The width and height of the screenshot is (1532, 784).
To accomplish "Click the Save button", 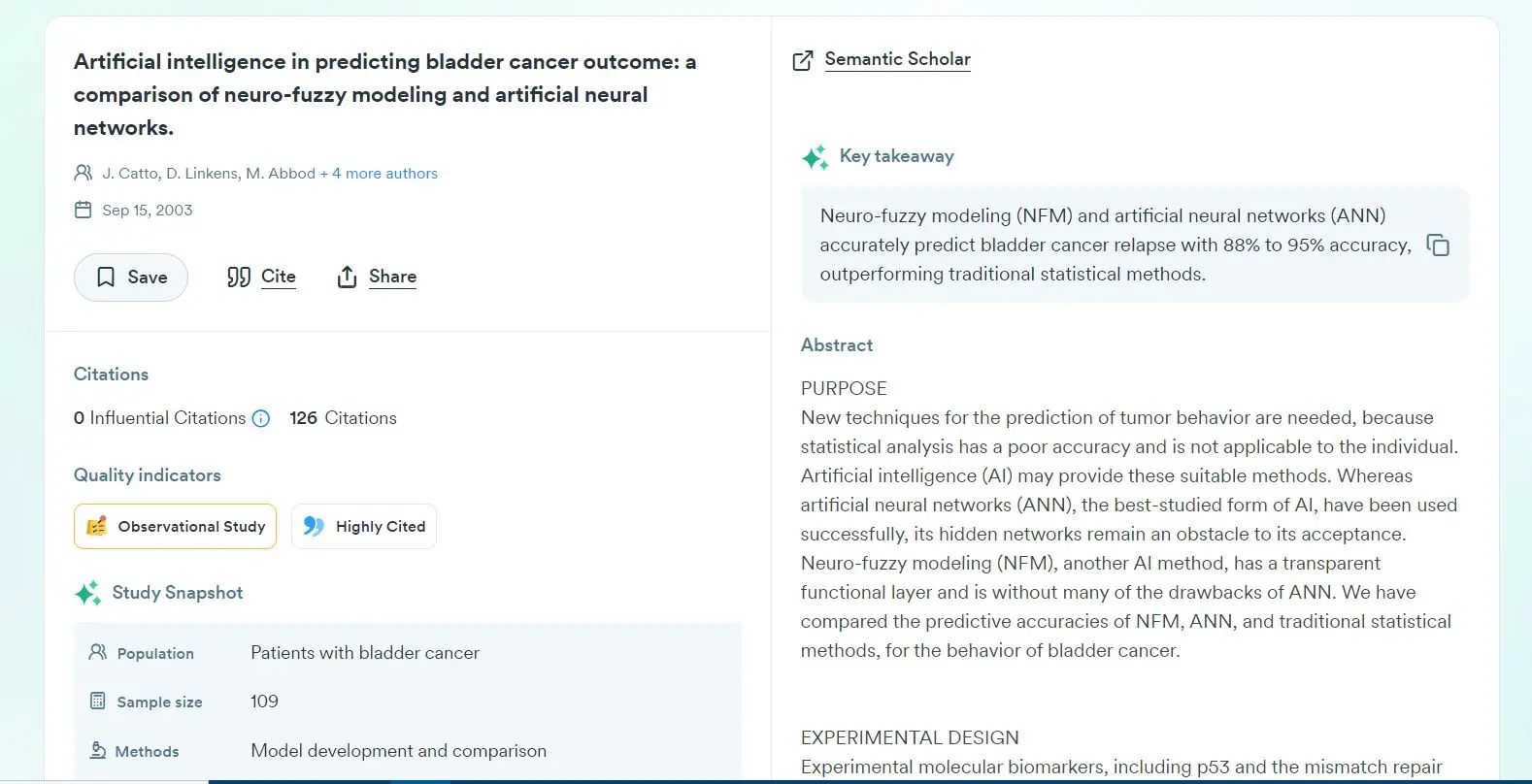I will (x=131, y=278).
